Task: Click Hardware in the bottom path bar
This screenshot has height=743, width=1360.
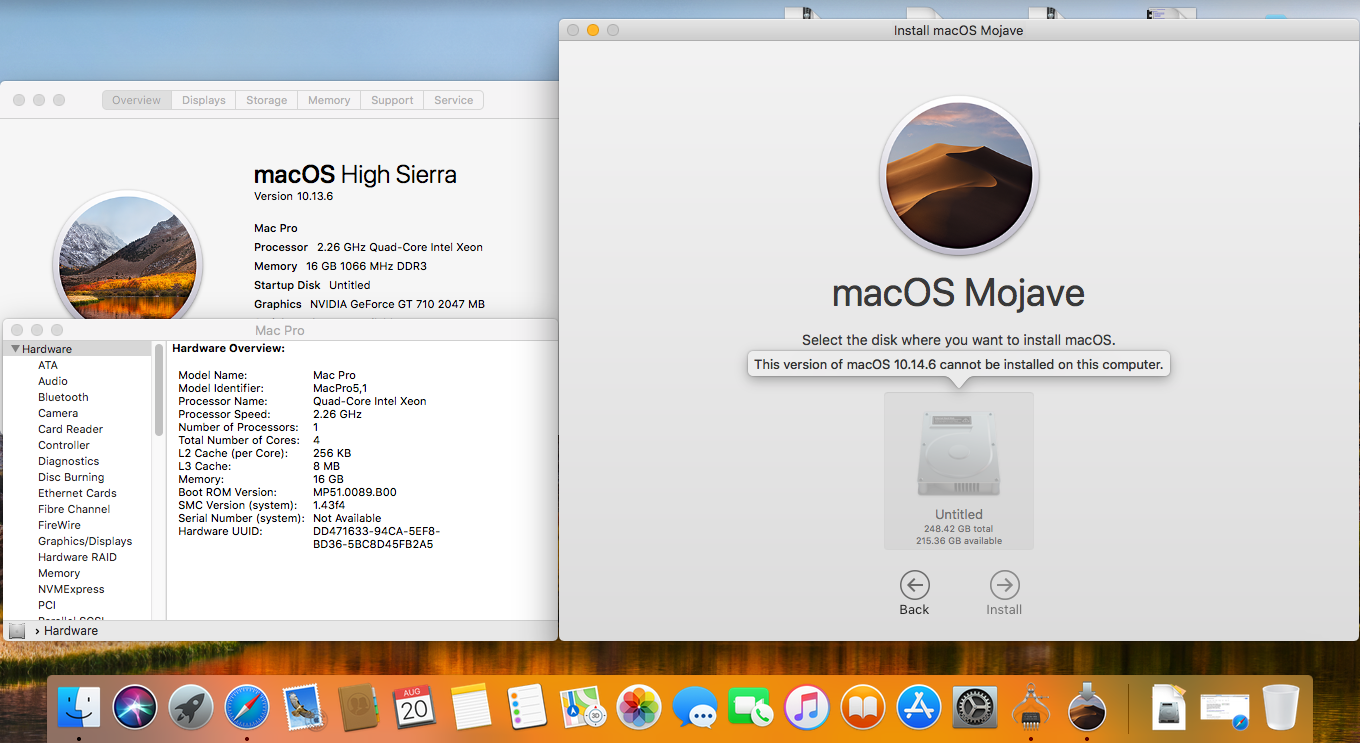Action: click(71, 631)
